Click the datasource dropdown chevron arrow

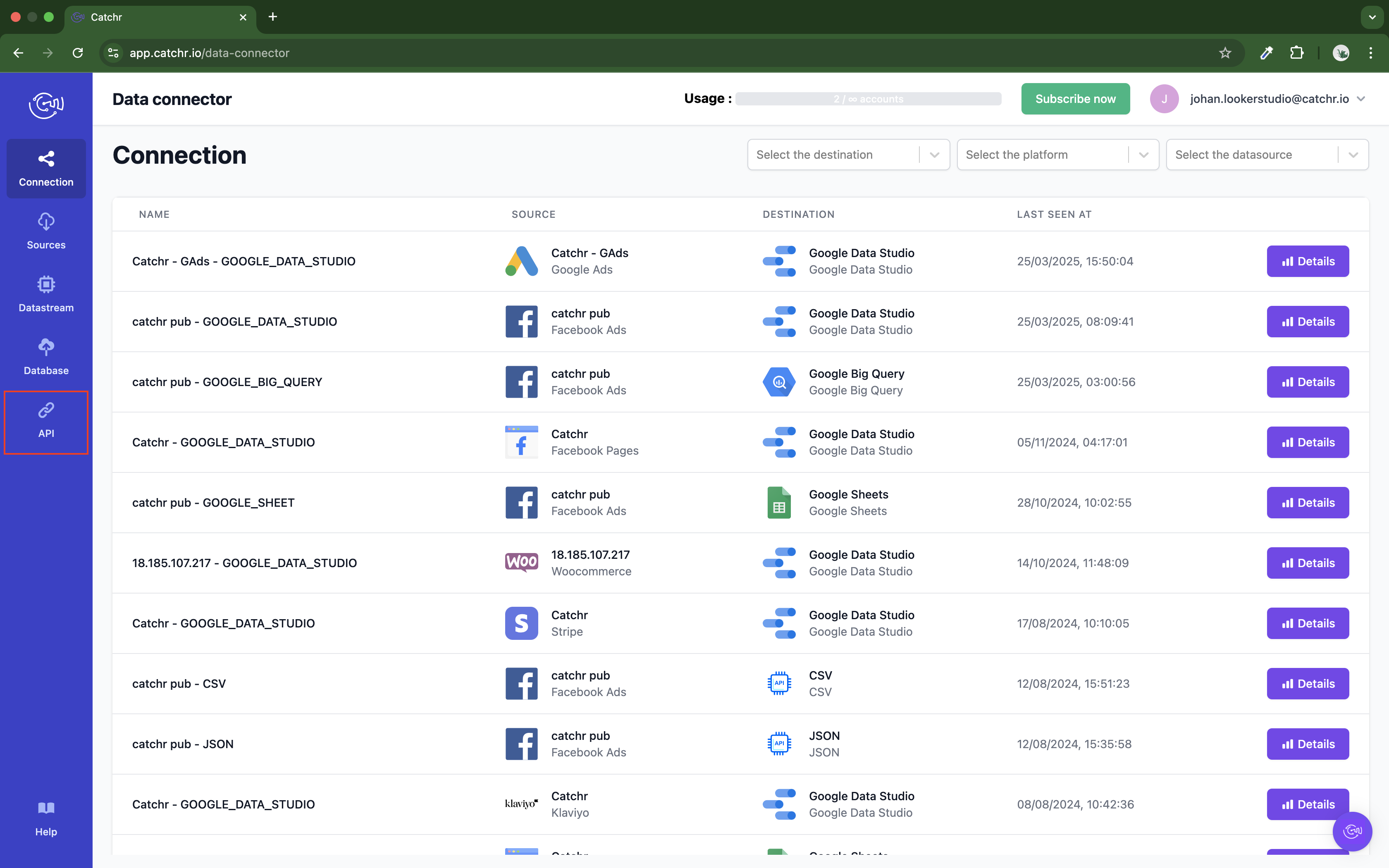[1353, 155]
